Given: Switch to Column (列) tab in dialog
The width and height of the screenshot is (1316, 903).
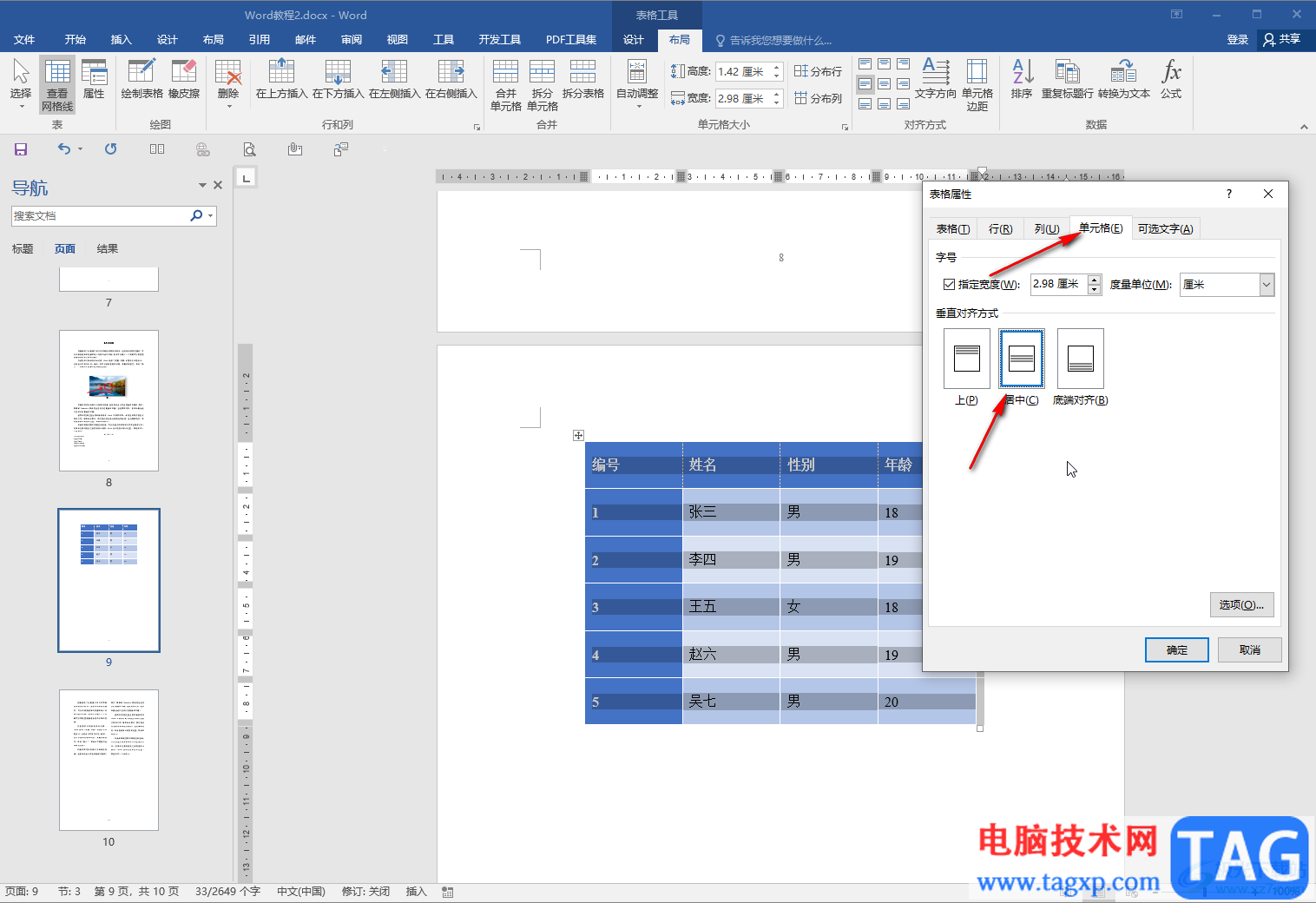Looking at the screenshot, I should 1047,229.
